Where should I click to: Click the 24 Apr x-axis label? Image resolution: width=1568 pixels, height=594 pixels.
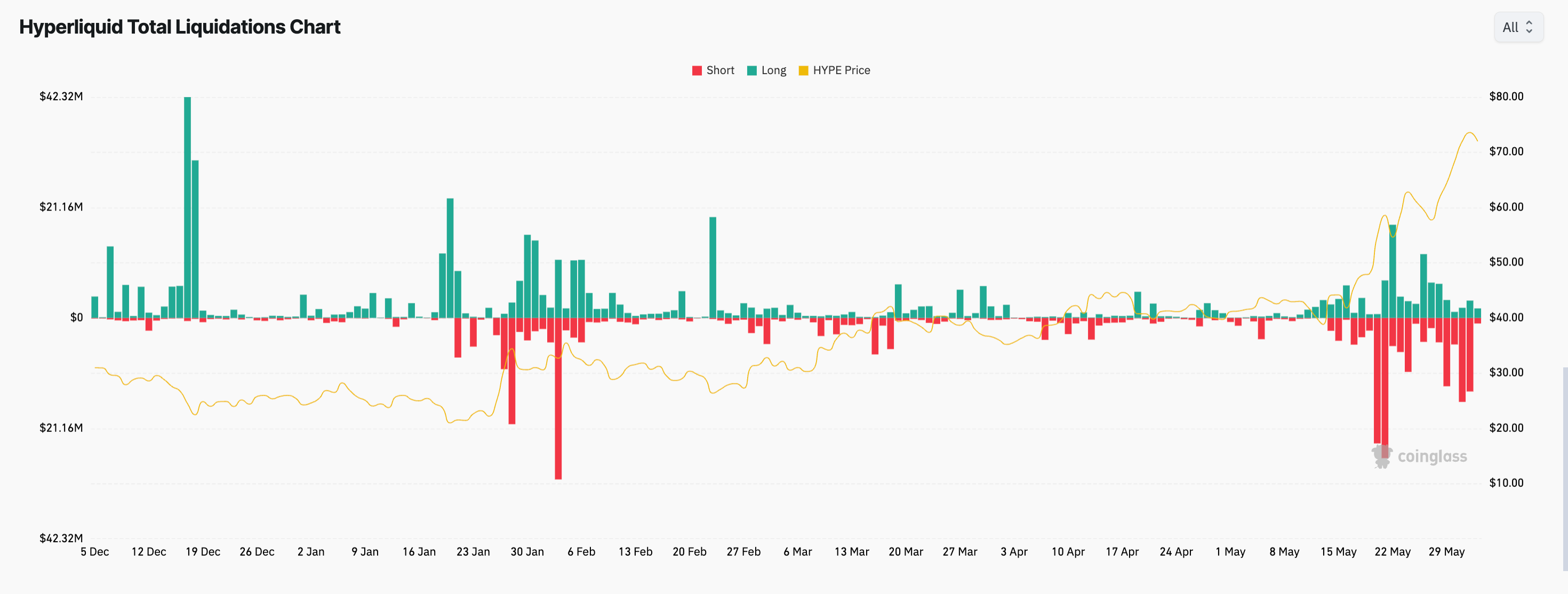(x=1176, y=552)
